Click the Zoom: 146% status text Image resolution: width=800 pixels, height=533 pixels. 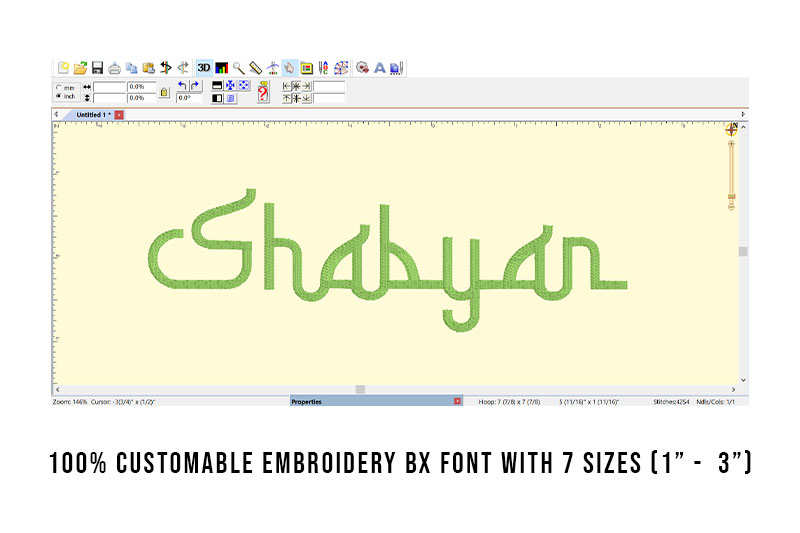click(x=70, y=402)
